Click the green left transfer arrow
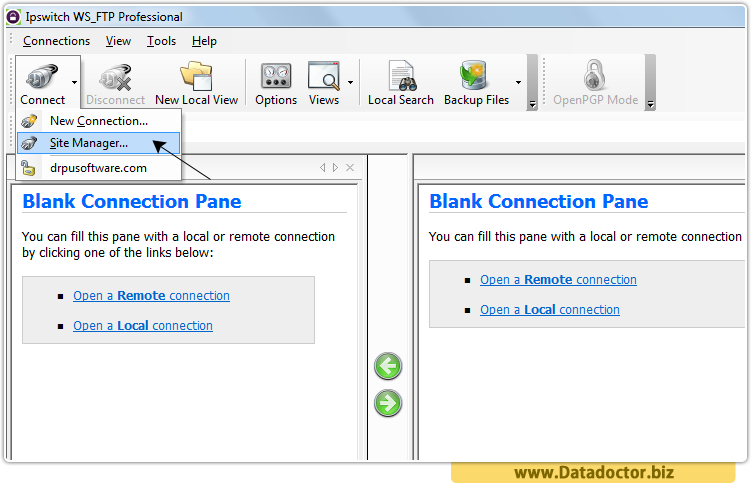The height and width of the screenshot is (483, 751). (388, 366)
